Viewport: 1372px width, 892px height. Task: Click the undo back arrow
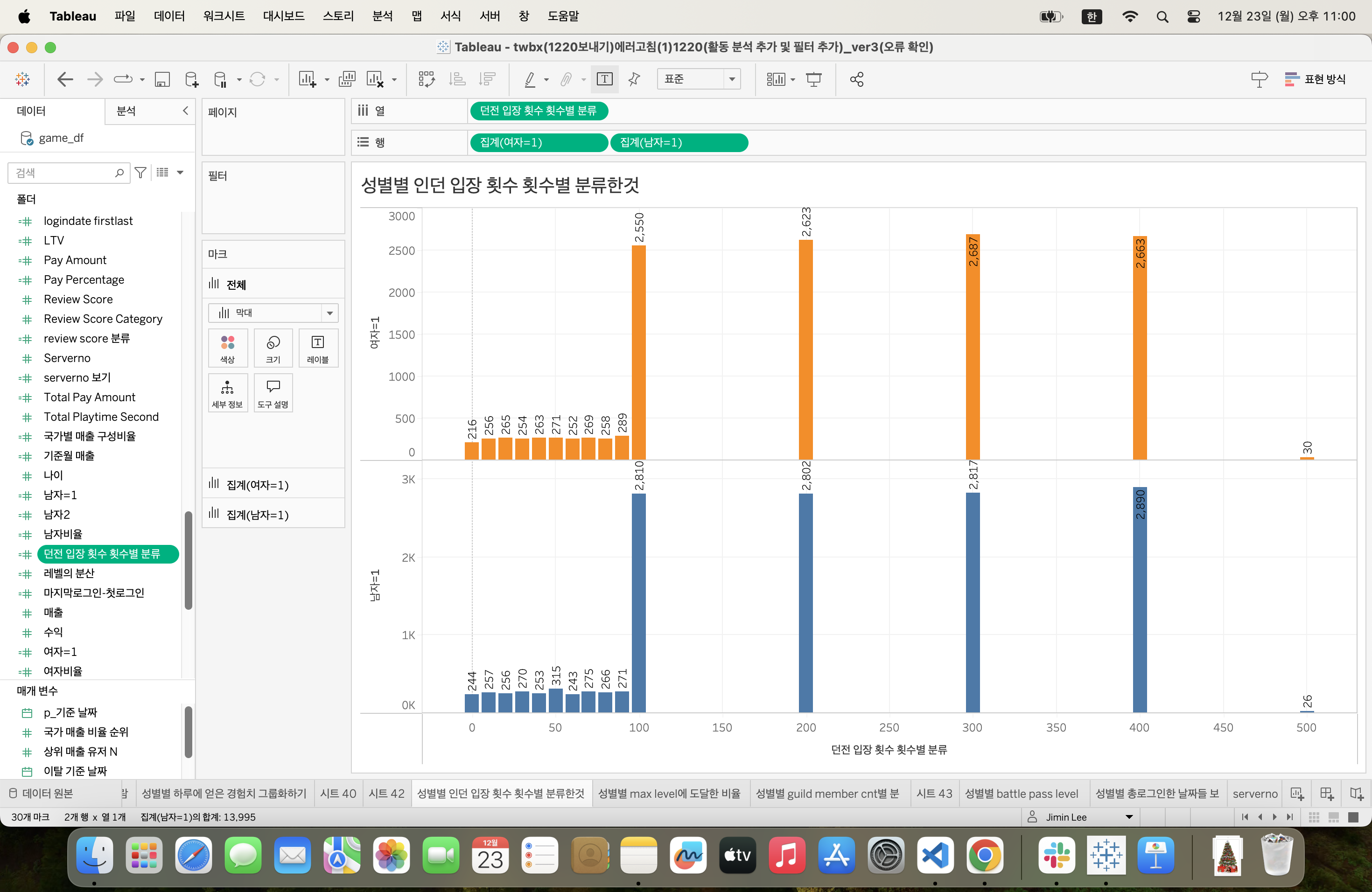click(65, 79)
